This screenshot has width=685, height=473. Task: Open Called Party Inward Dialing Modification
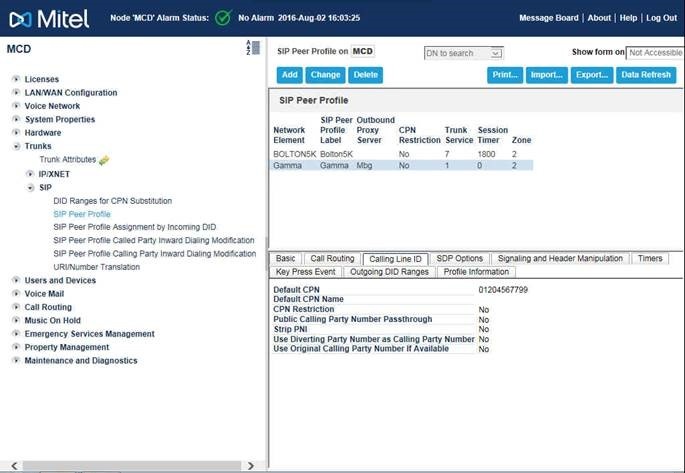coord(154,240)
